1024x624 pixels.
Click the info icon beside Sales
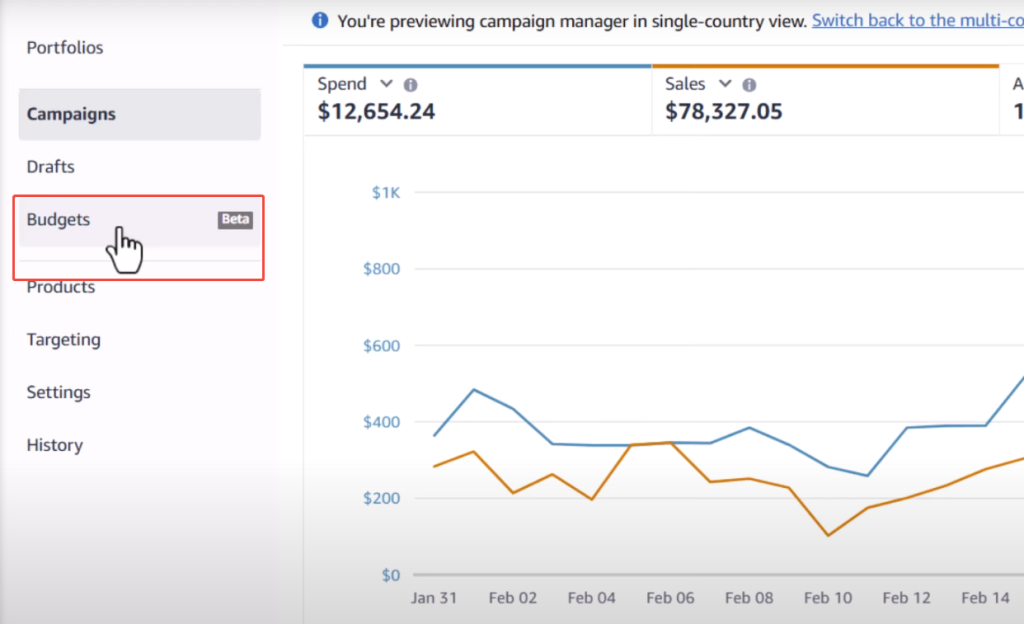(x=750, y=85)
